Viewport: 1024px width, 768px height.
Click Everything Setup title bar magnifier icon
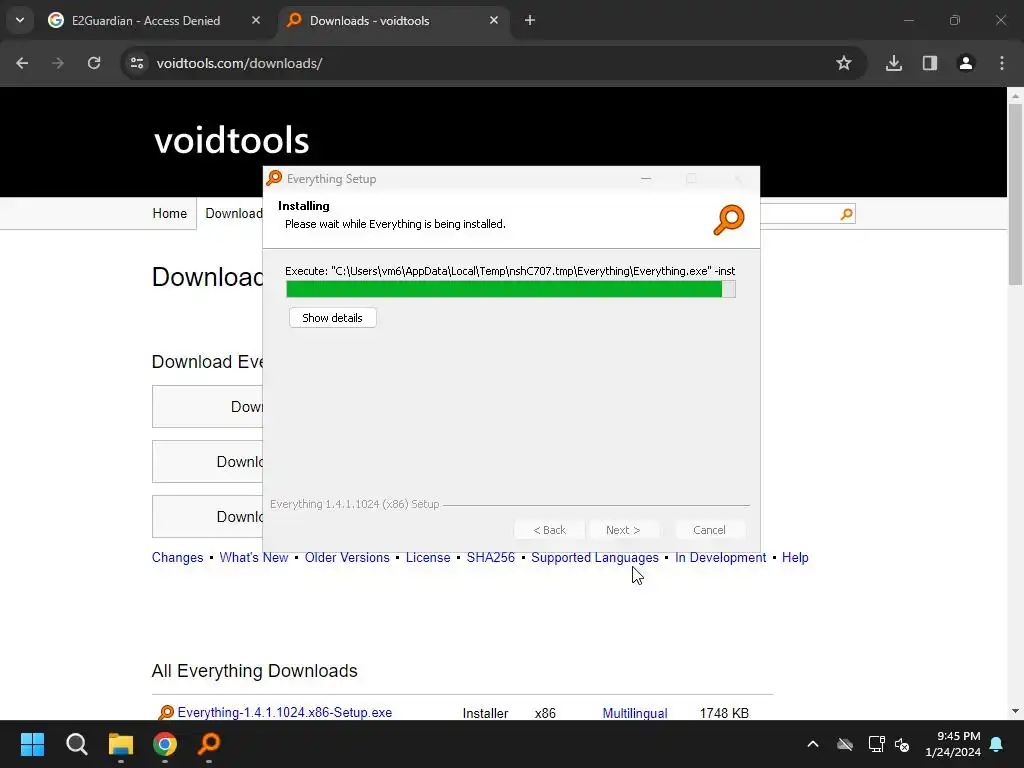pyautogui.click(x=274, y=178)
